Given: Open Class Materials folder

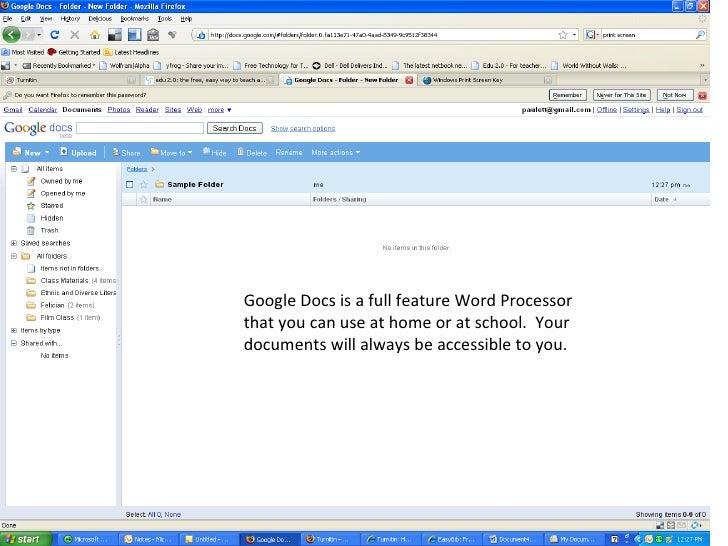Looking at the screenshot, I should point(64,280).
